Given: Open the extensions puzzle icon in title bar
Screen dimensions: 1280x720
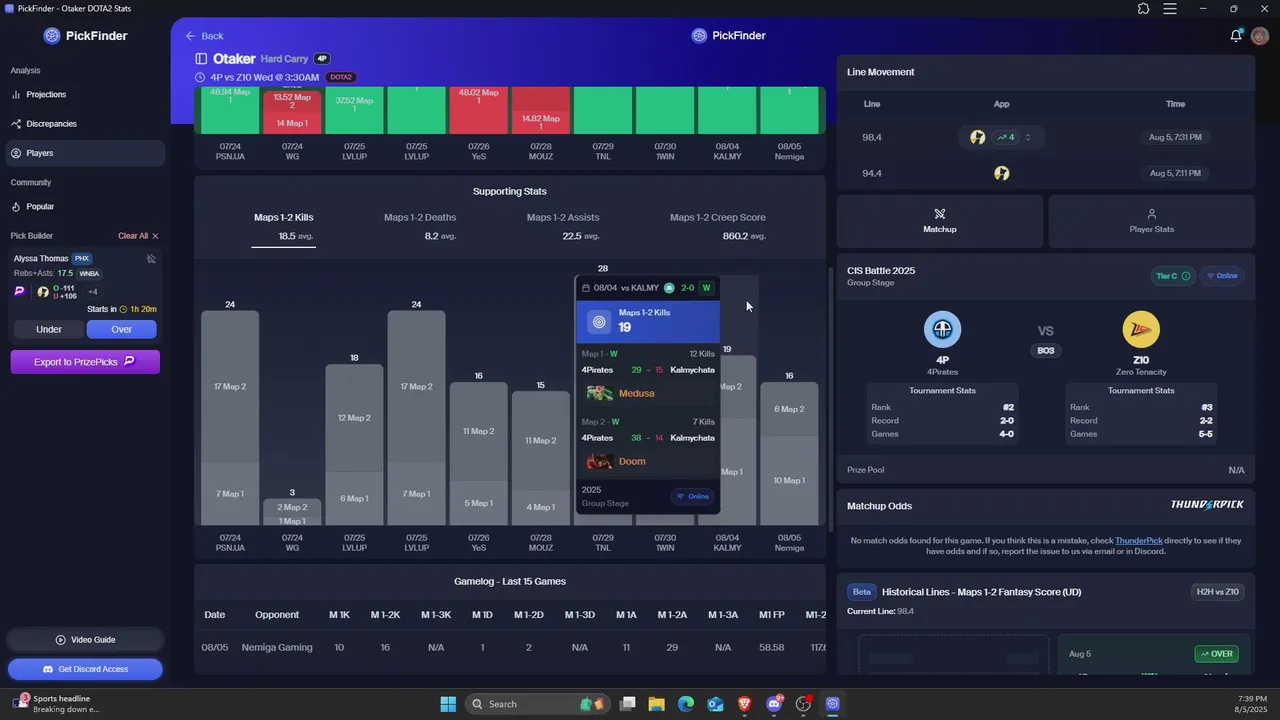Looking at the screenshot, I should [1143, 9].
